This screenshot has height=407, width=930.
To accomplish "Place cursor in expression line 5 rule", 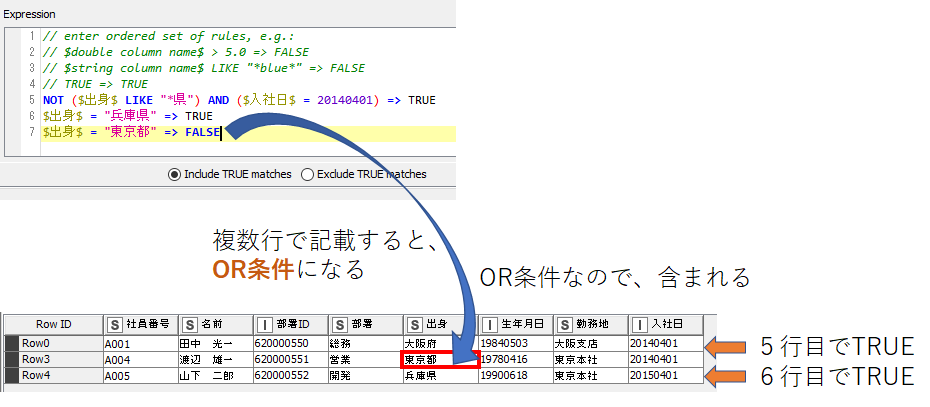I will [239, 100].
